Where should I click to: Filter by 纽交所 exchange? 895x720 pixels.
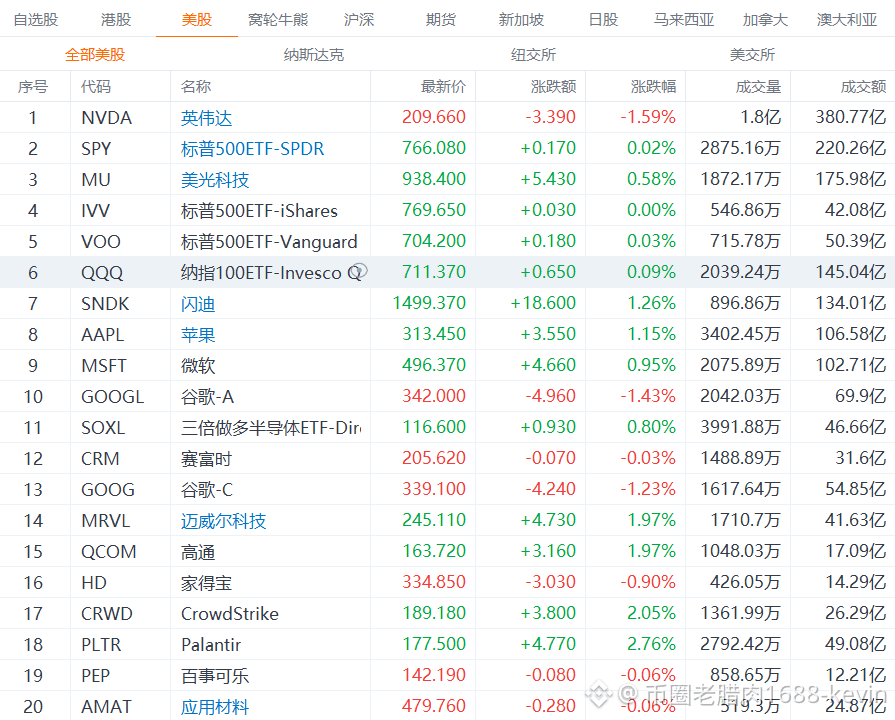pyautogui.click(x=533, y=55)
